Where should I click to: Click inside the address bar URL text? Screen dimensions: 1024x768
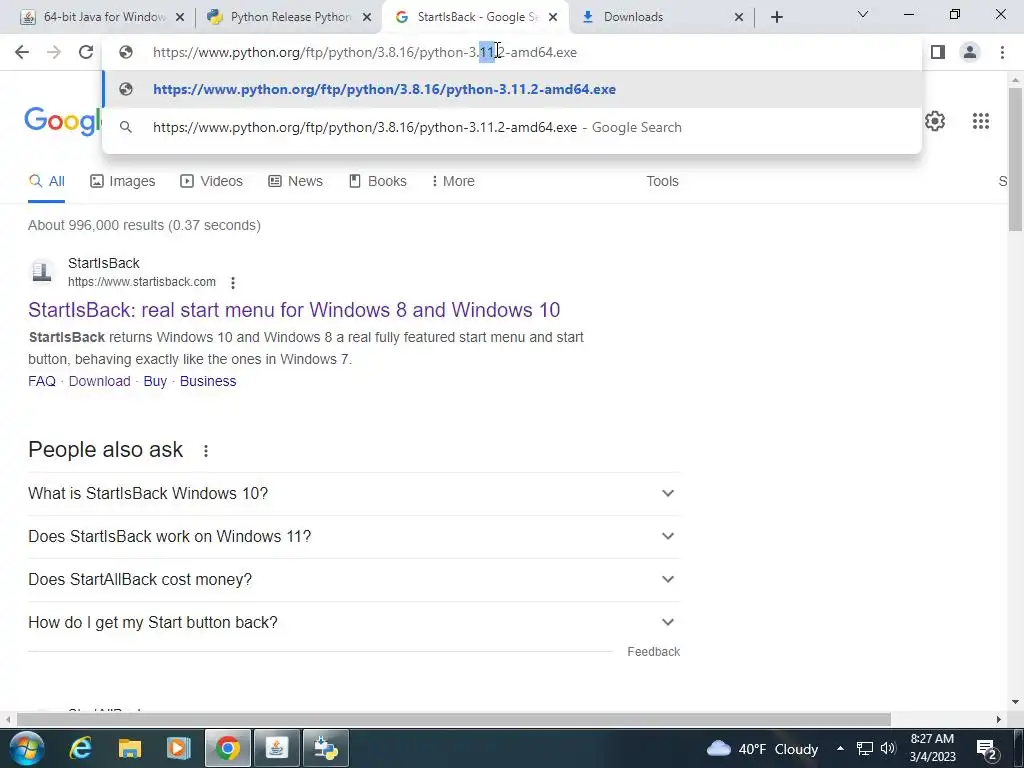pyautogui.click(x=364, y=52)
